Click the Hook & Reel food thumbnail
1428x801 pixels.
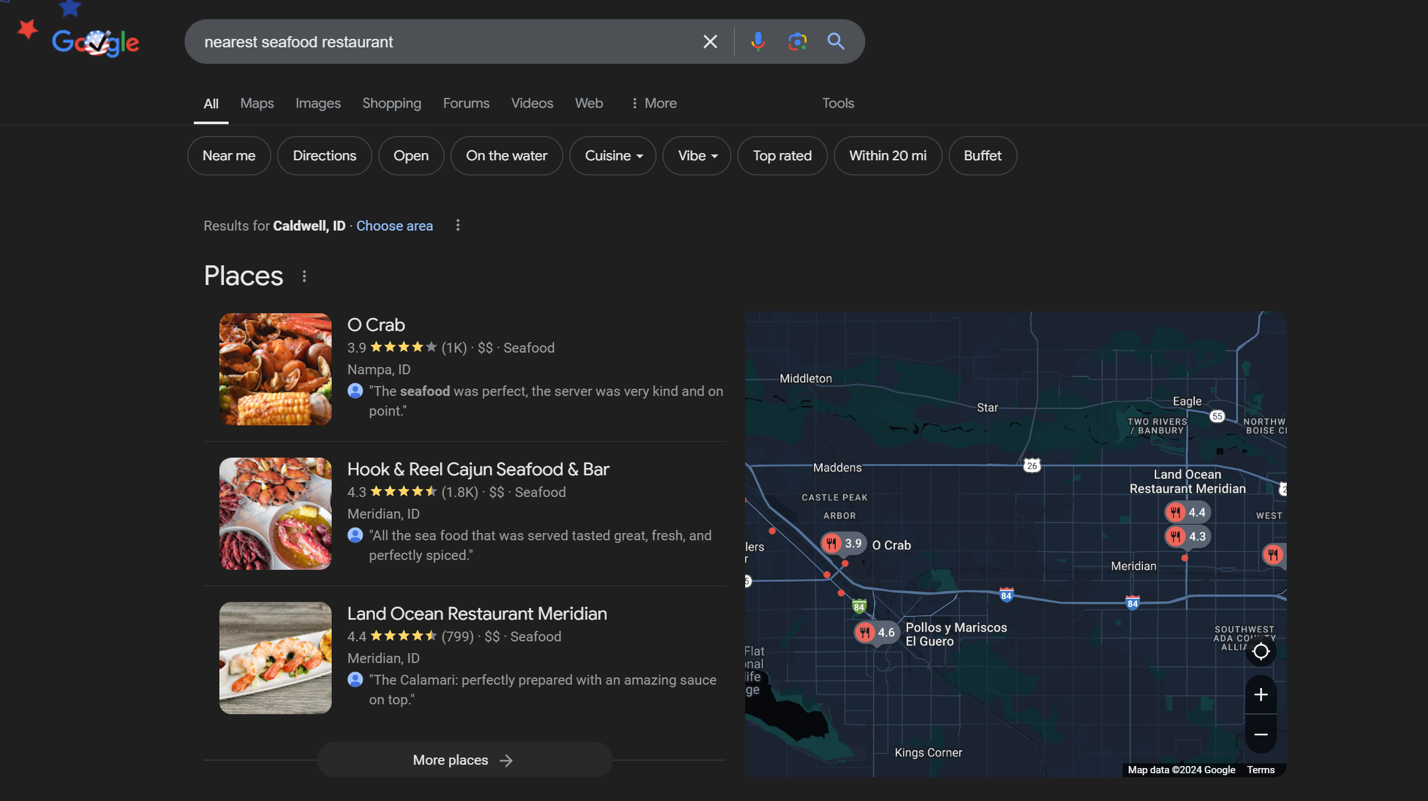[276, 514]
